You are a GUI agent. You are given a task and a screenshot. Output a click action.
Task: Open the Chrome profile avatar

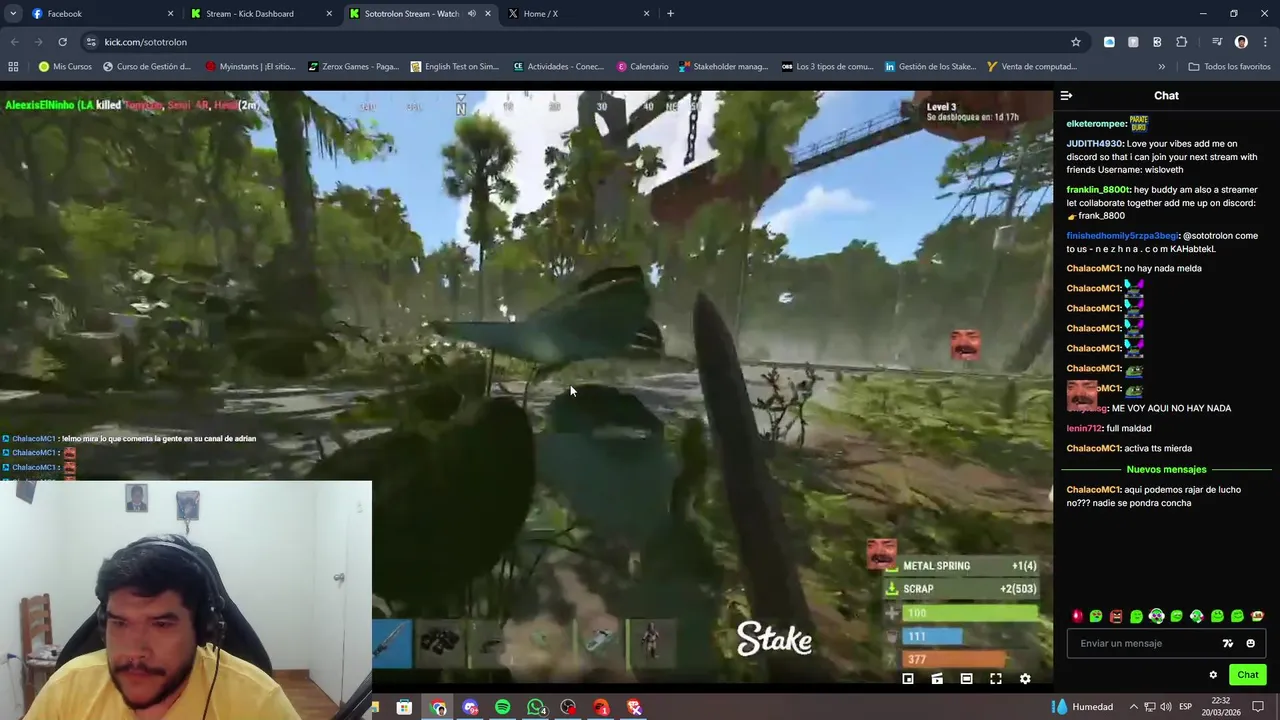pos(1242,42)
